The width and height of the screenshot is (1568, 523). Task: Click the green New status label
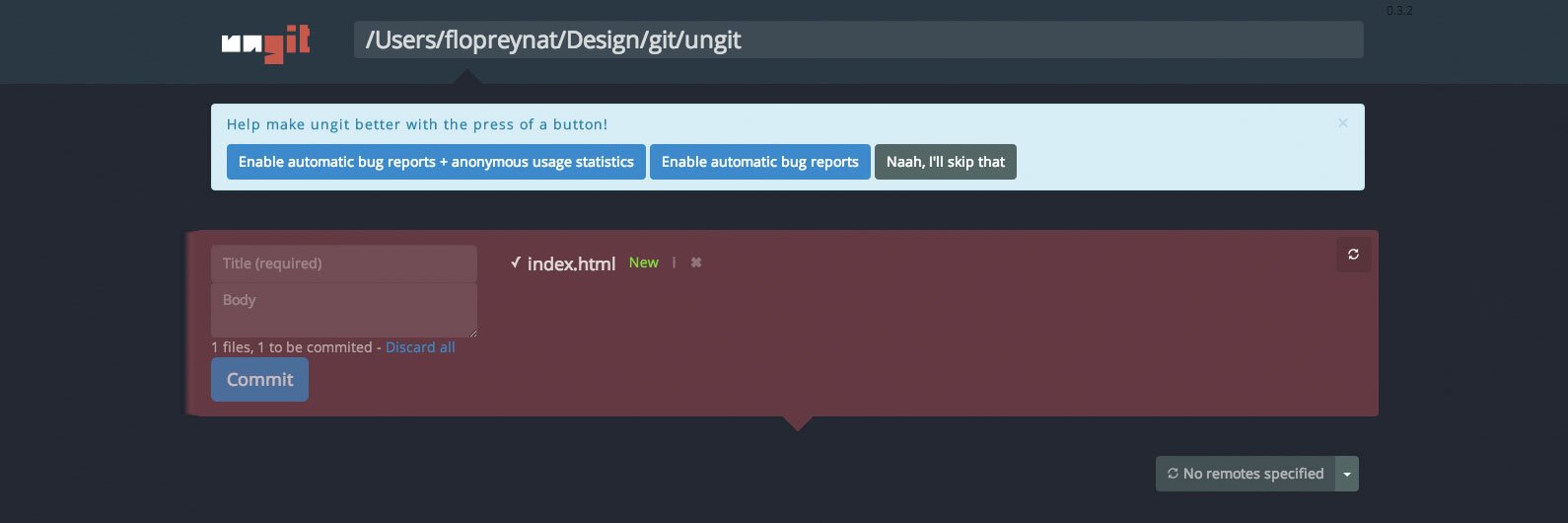(x=644, y=262)
